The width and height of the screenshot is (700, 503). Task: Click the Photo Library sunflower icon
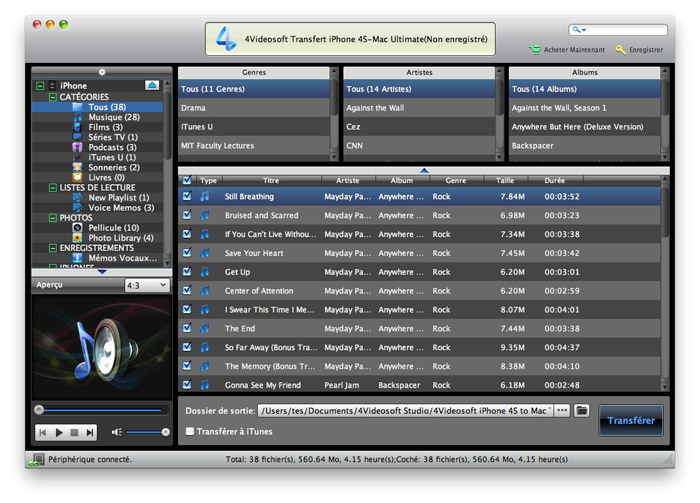pos(77,238)
